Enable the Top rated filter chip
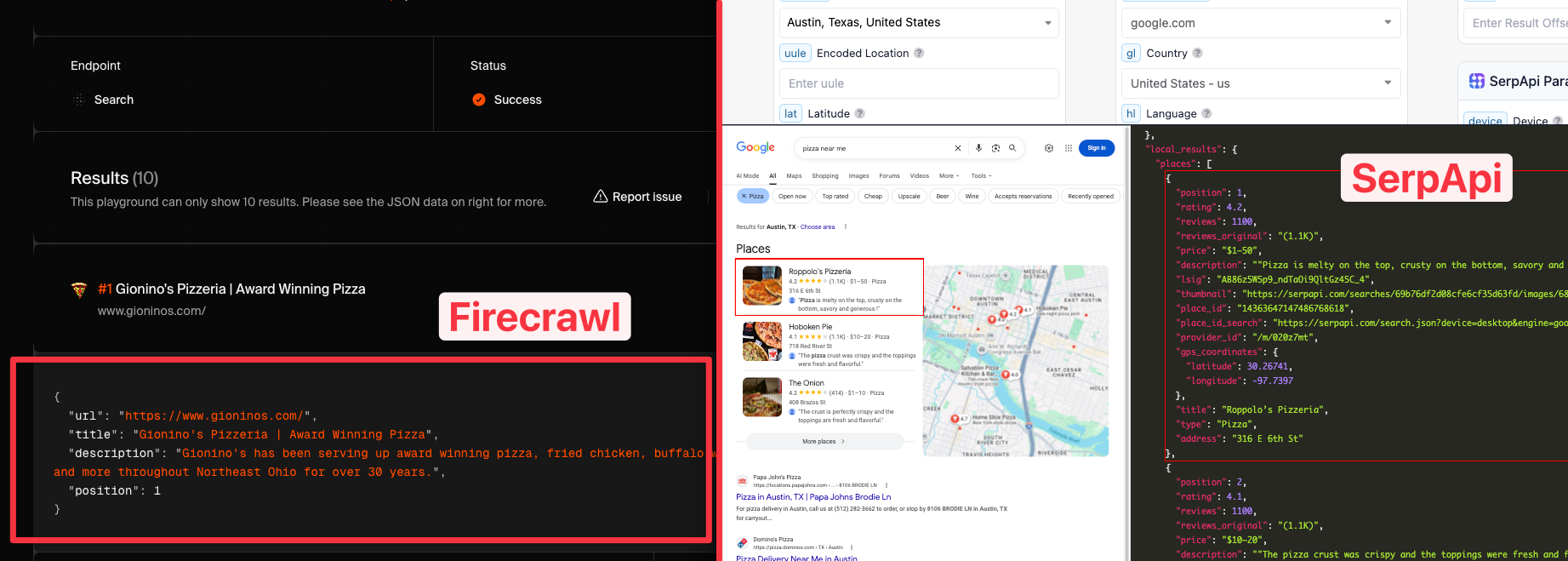This screenshot has width=1568, height=561. click(x=835, y=196)
